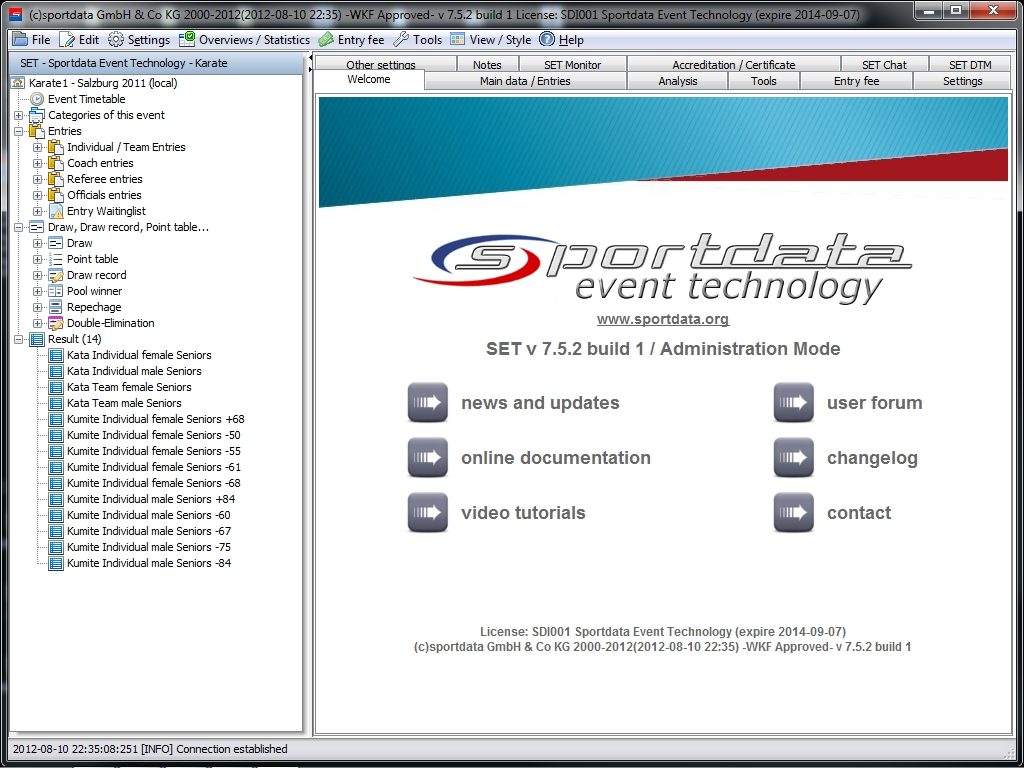
Task: Click the Result (14) table icon
Action: tap(37, 340)
